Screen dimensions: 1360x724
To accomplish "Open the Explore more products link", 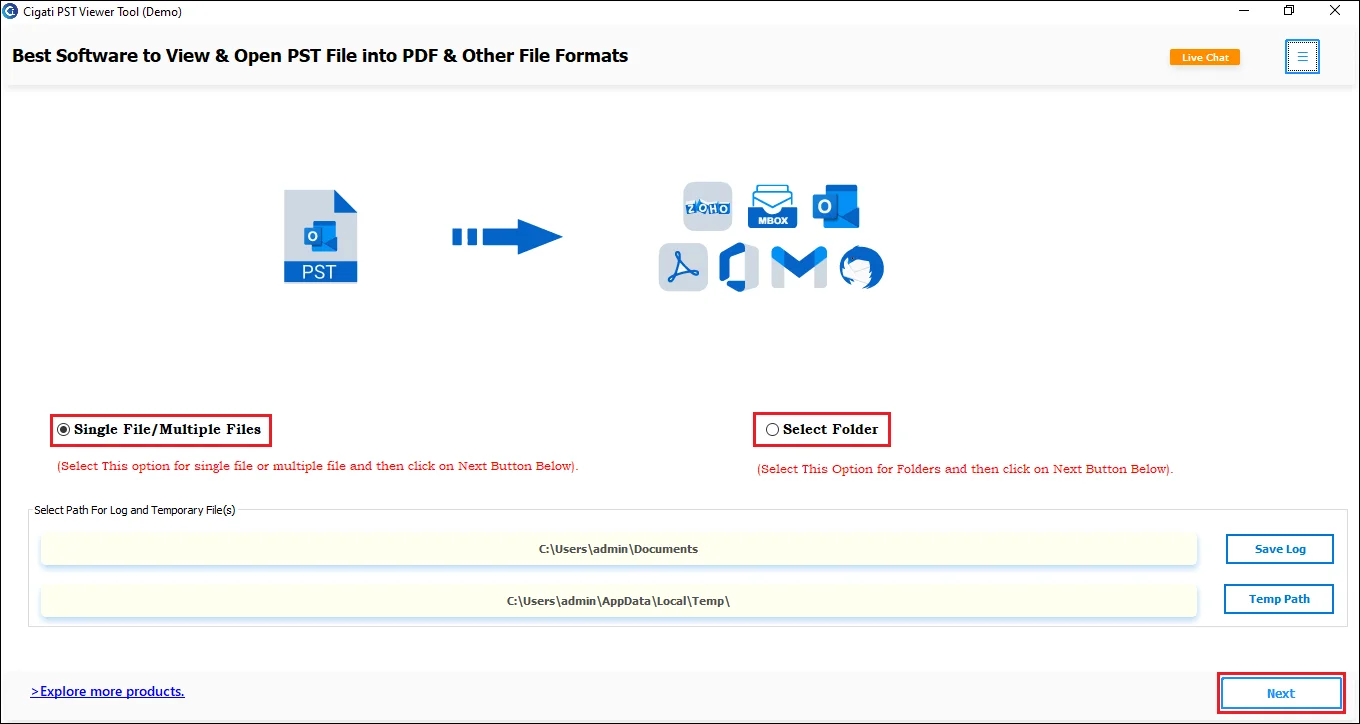I will coord(108,691).
